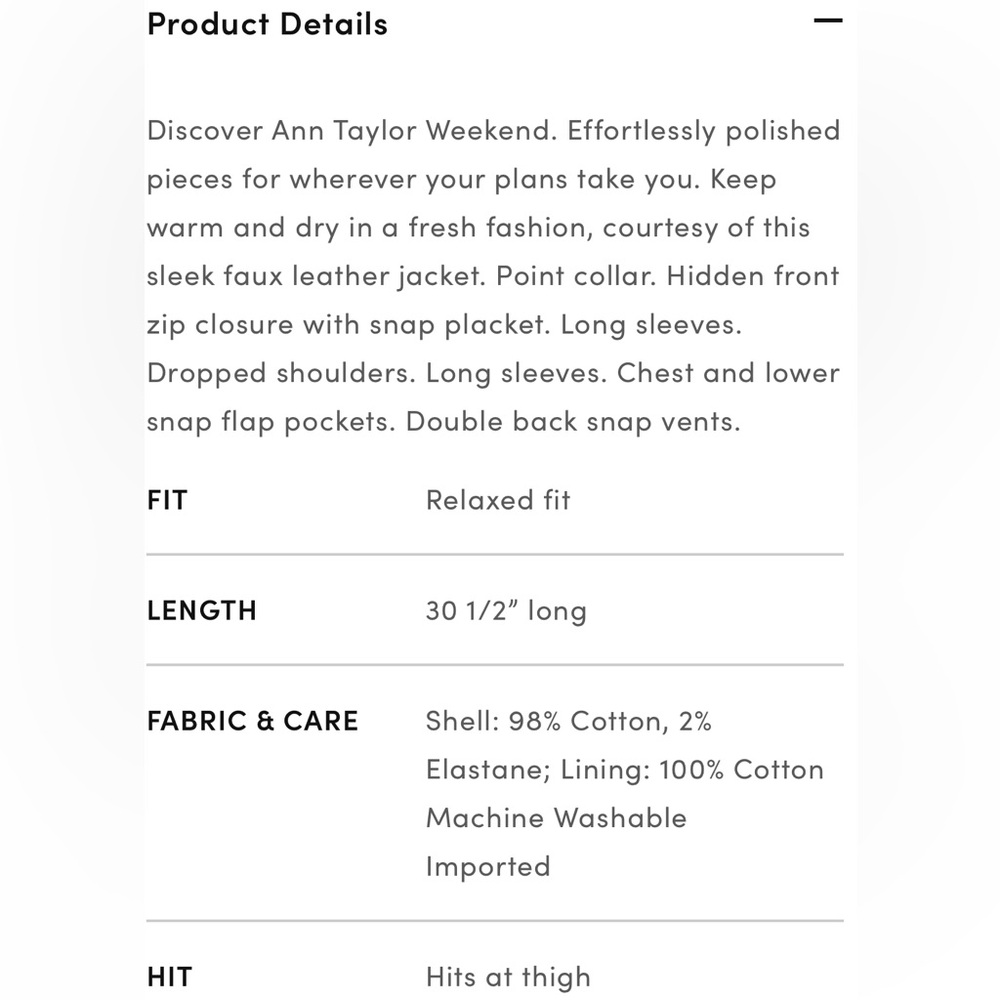
Task: Click the Elastane; Lining: 100% Cotton line
Action: (x=624, y=770)
